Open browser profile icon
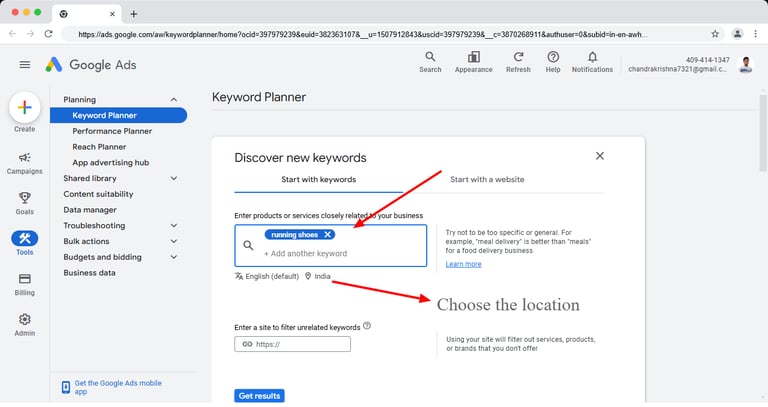768x407 pixels. [737, 34]
